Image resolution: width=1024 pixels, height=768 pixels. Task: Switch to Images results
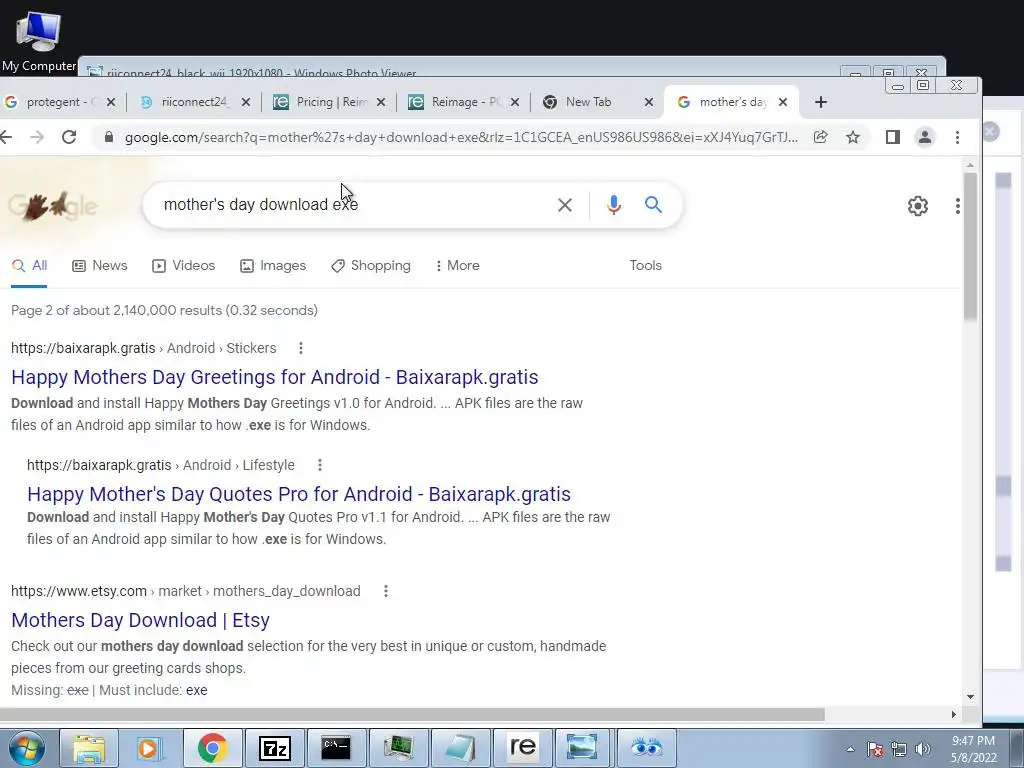[x=273, y=266]
